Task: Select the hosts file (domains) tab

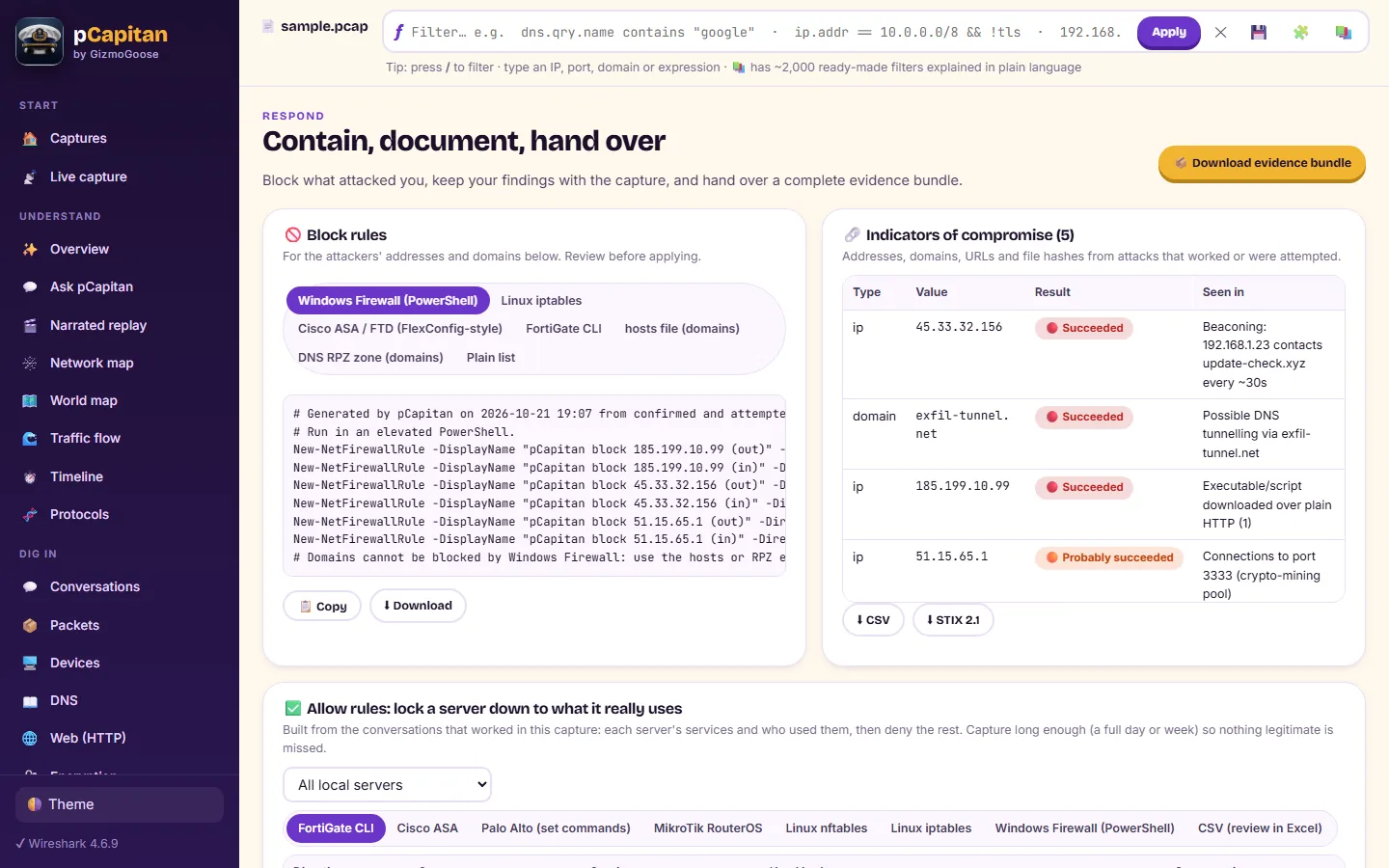Action: tap(682, 329)
